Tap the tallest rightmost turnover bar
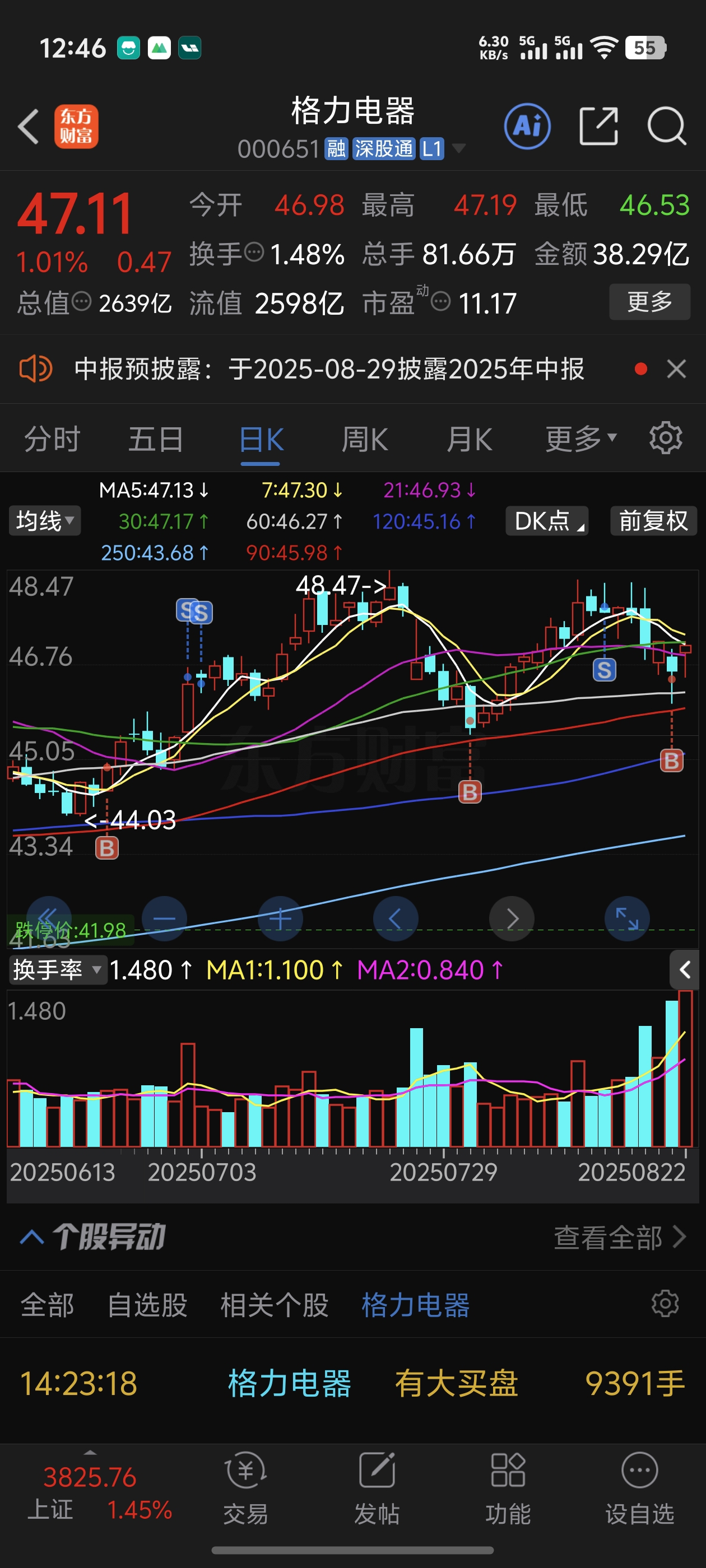This screenshot has height=1568, width=706. point(685,1069)
